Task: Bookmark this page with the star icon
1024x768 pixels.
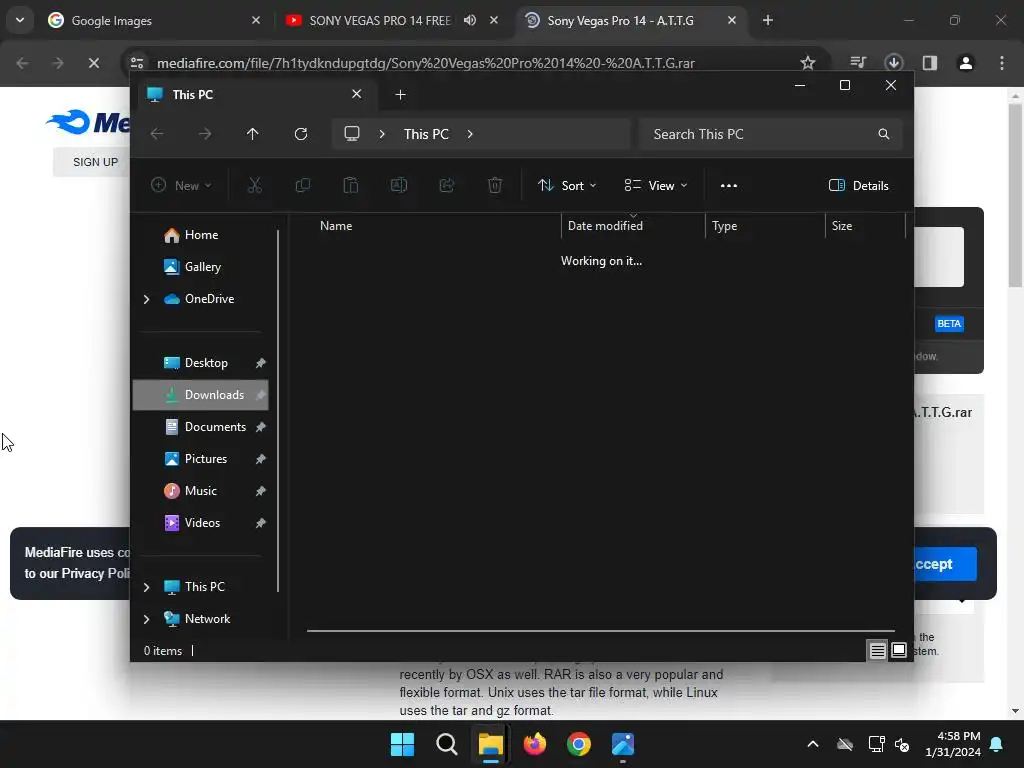Action: coord(808,63)
